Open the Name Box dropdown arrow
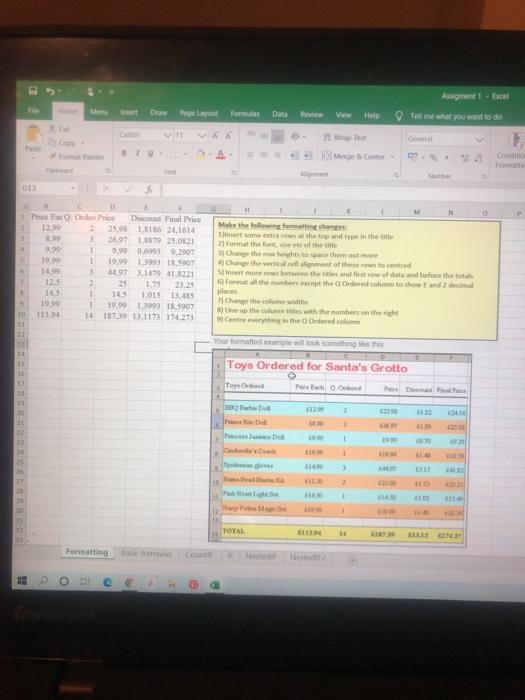The image size is (525, 700). click(x=73, y=188)
